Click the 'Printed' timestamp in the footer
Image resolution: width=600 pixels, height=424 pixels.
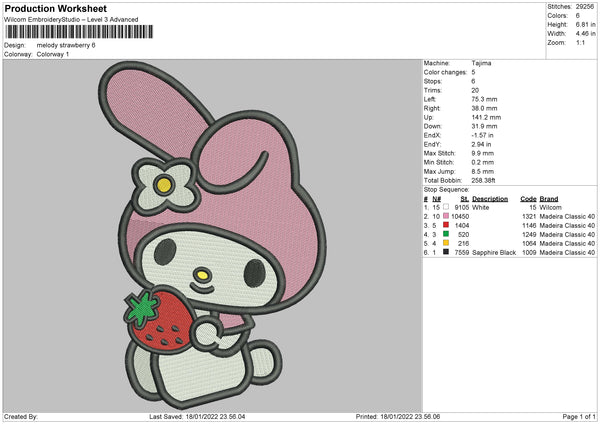[x=398, y=416]
